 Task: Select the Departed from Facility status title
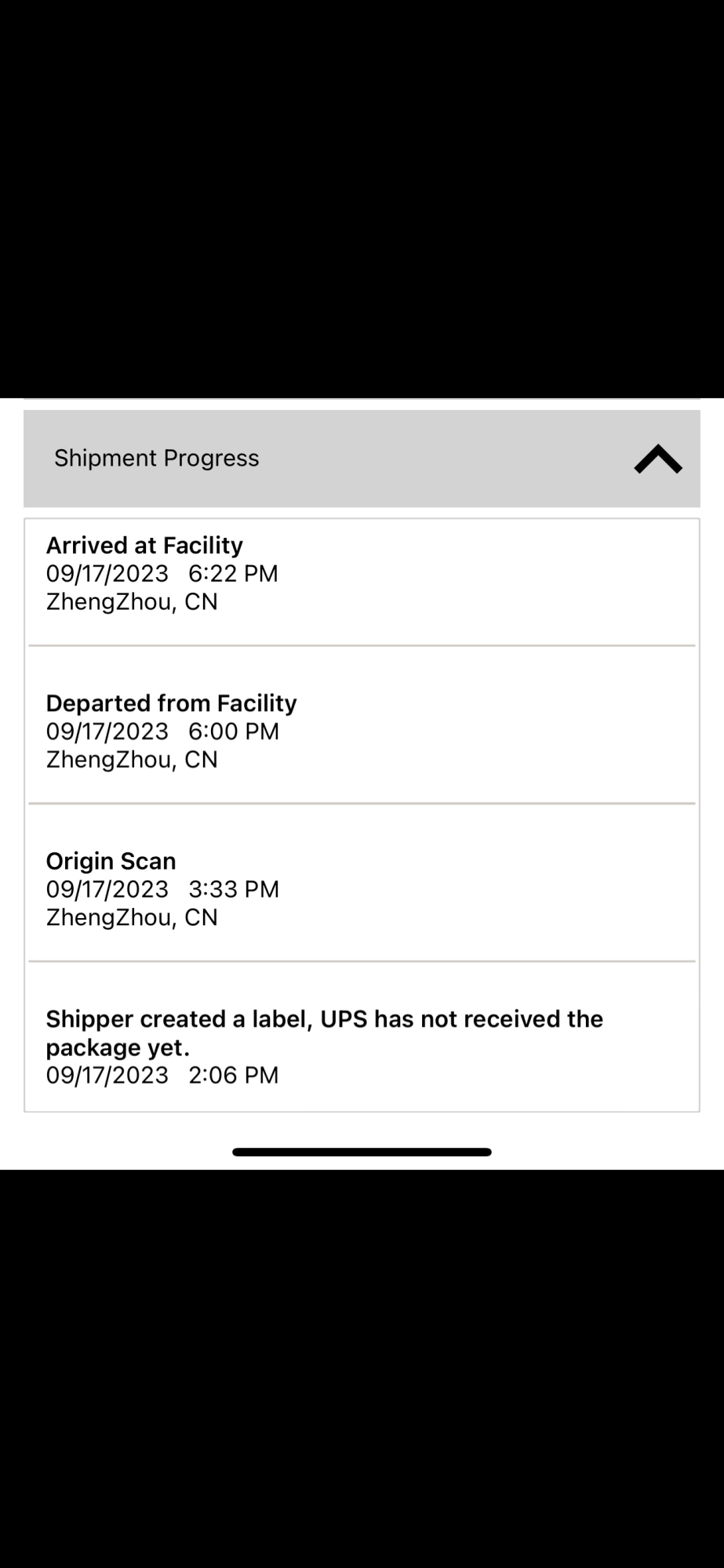coord(171,703)
